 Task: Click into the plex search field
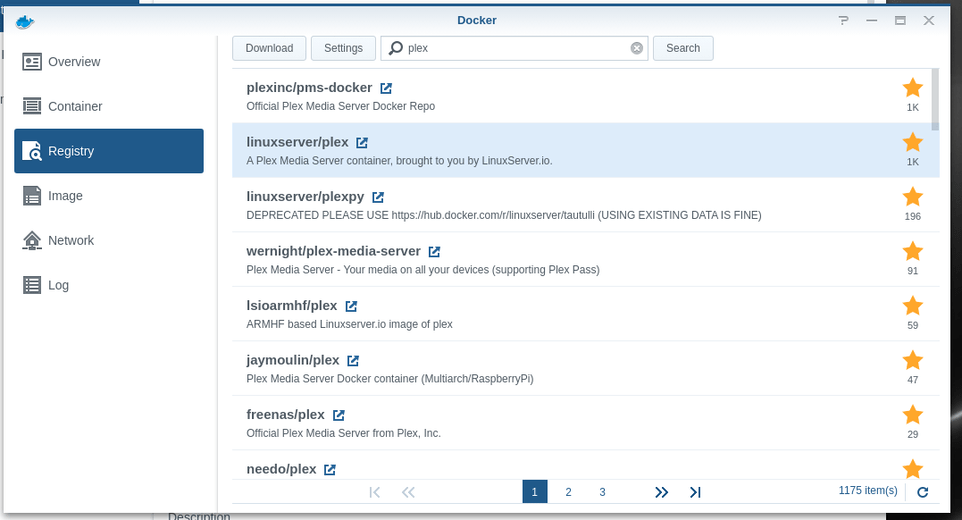pos(515,48)
